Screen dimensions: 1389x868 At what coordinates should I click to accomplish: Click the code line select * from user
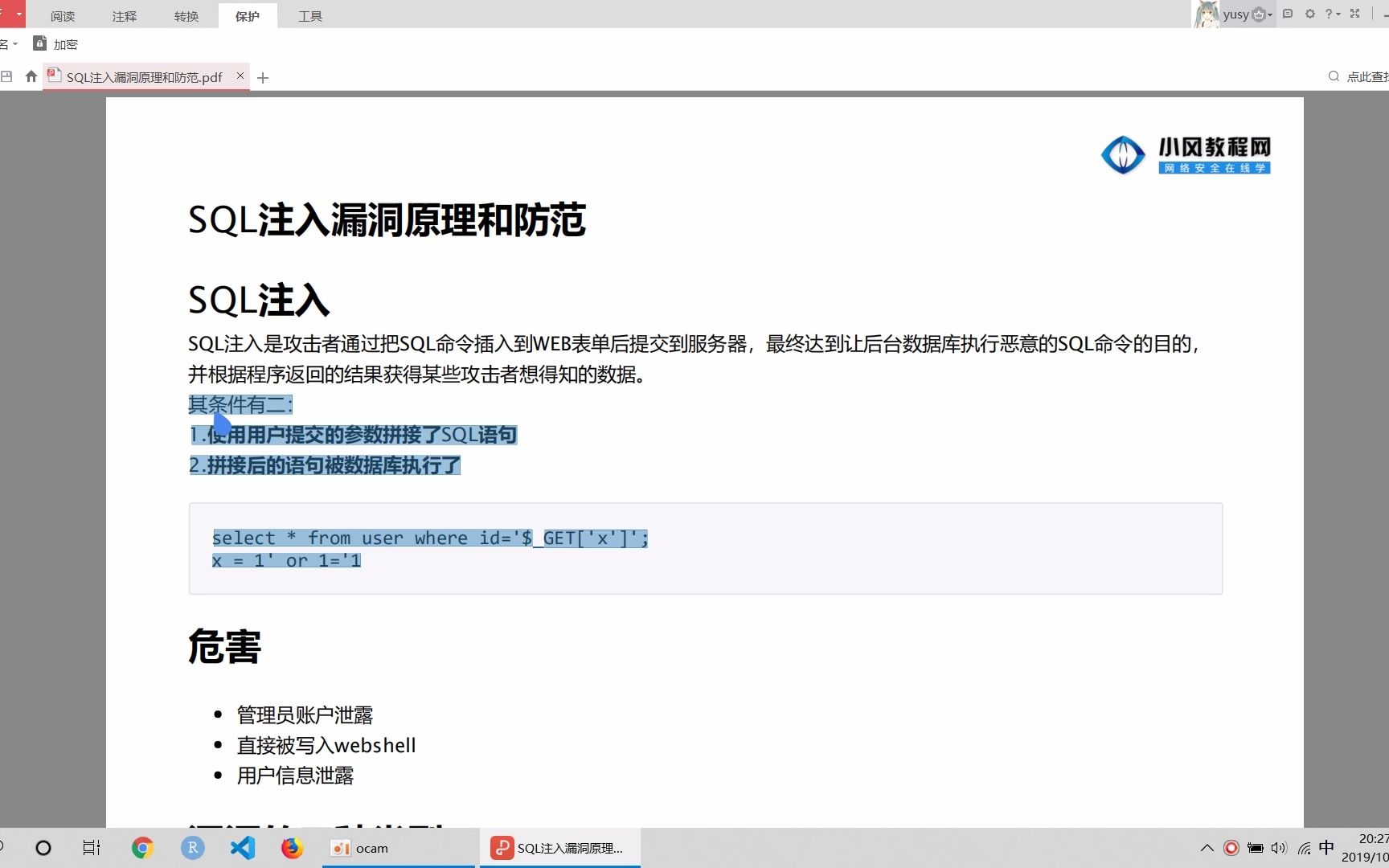pyautogui.click(x=430, y=538)
